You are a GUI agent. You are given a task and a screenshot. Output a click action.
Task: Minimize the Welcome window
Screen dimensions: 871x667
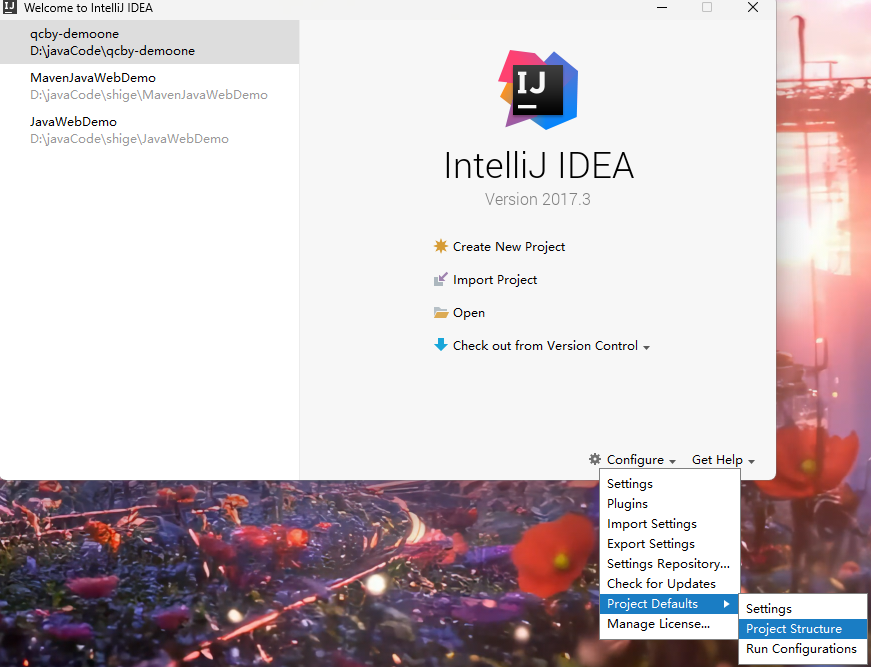[x=662, y=7]
